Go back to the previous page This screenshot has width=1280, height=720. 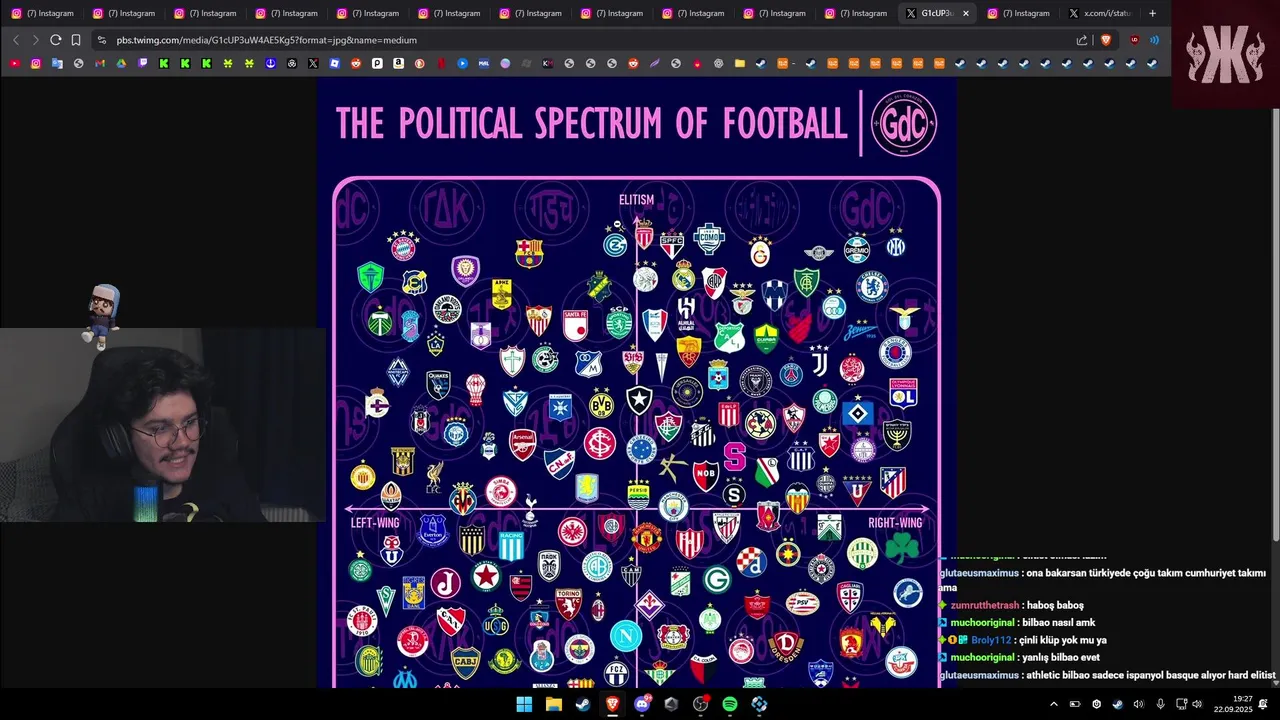[16, 40]
